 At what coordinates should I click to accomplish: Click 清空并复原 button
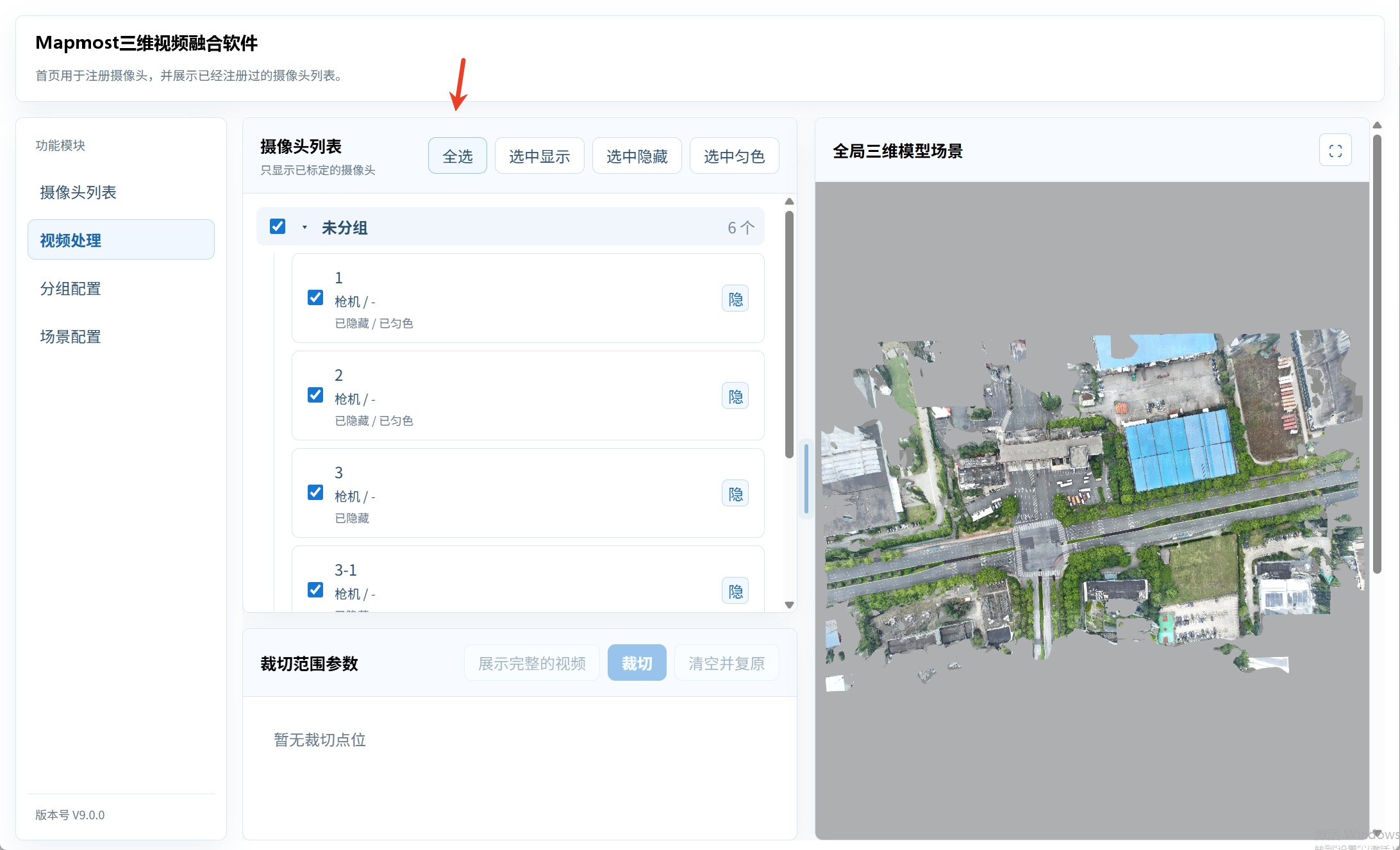727,663
